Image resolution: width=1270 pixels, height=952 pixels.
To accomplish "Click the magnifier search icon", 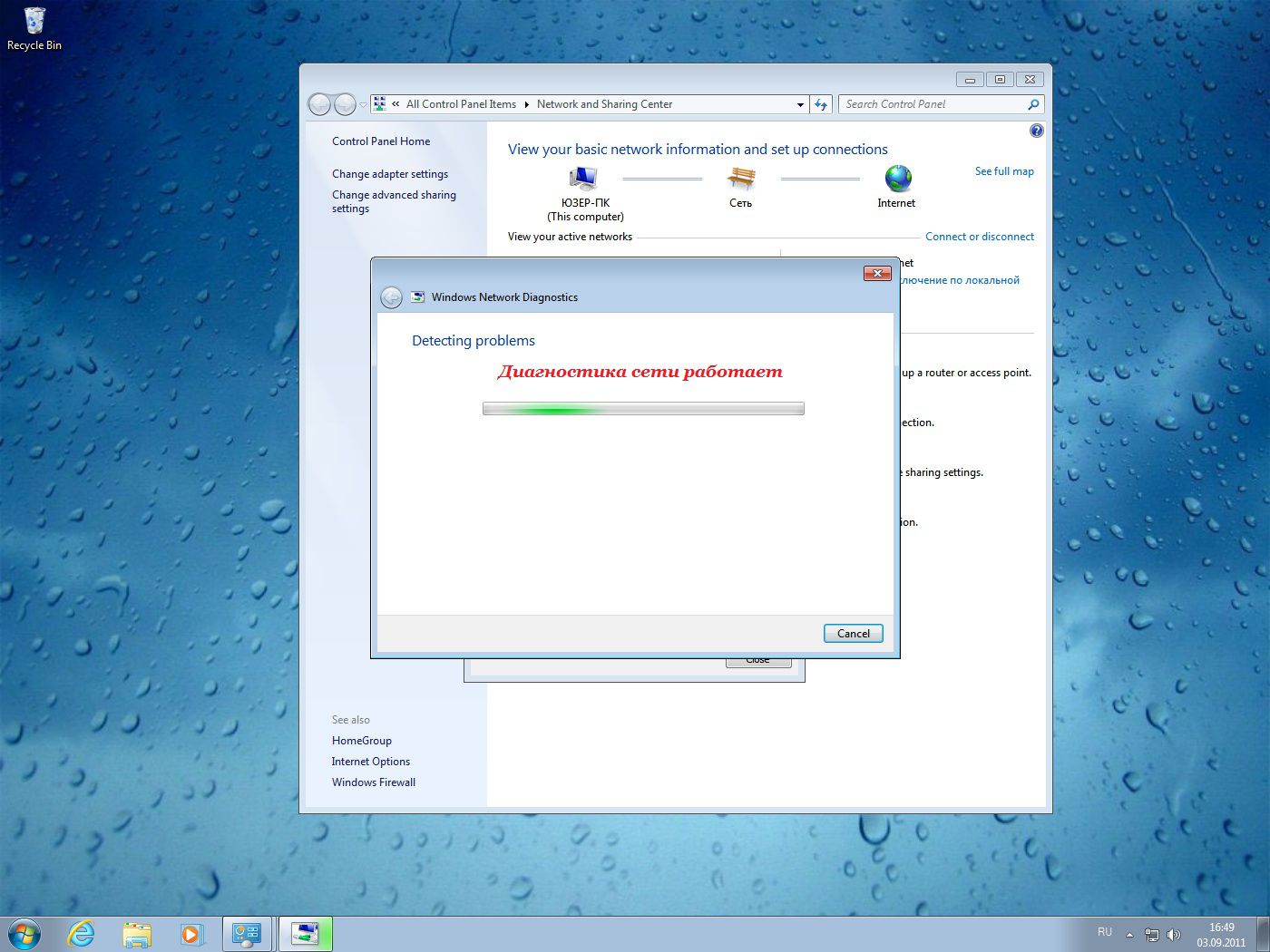I will pos(1033,104).
